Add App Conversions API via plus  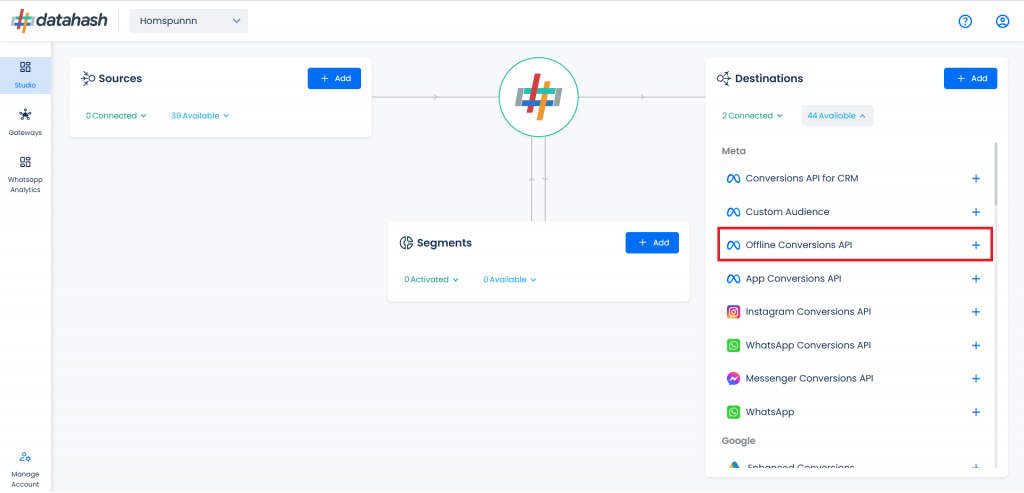[x=976, y=279]
